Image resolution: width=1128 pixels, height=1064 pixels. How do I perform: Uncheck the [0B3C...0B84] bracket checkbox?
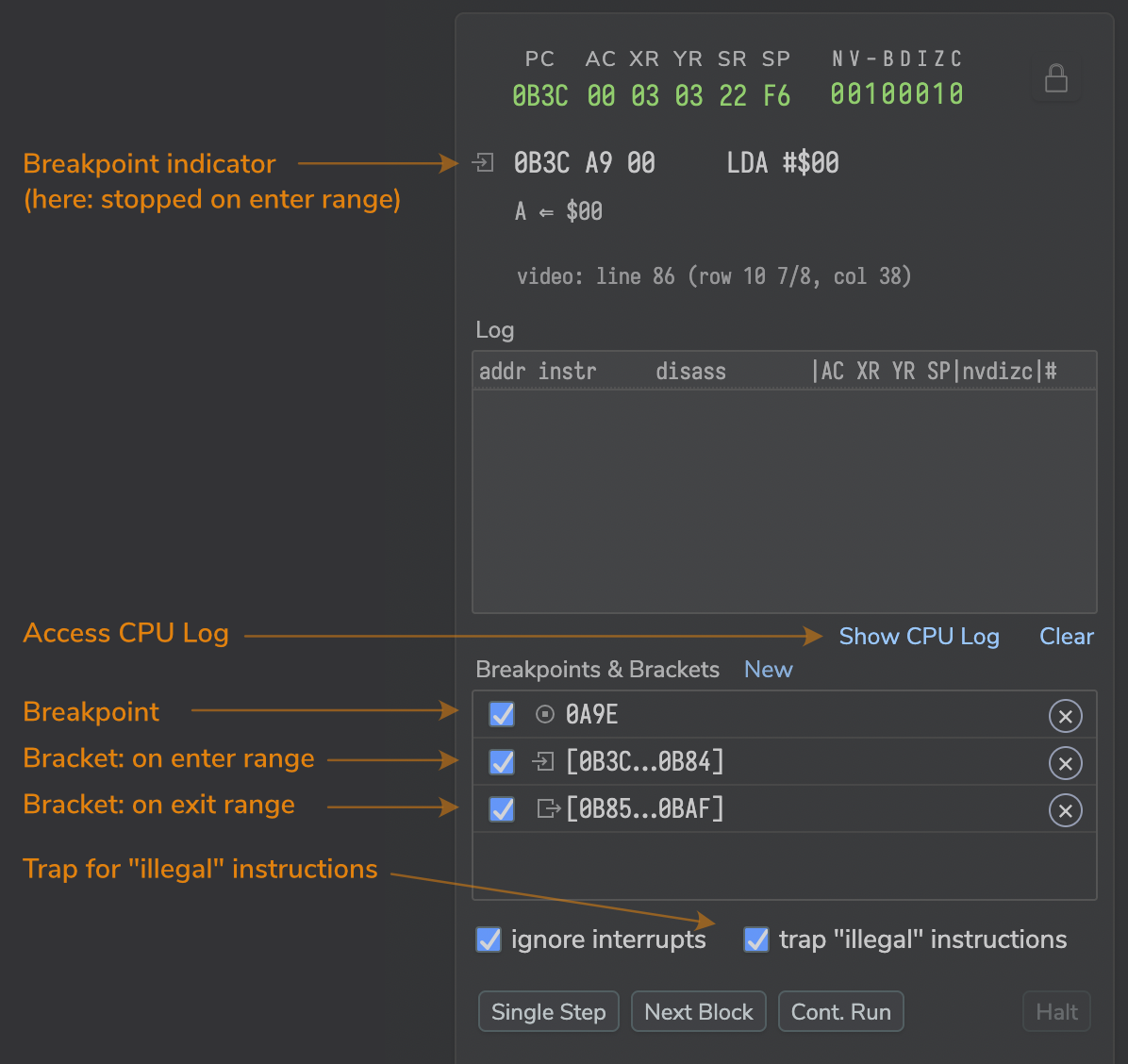click(502, 762)
